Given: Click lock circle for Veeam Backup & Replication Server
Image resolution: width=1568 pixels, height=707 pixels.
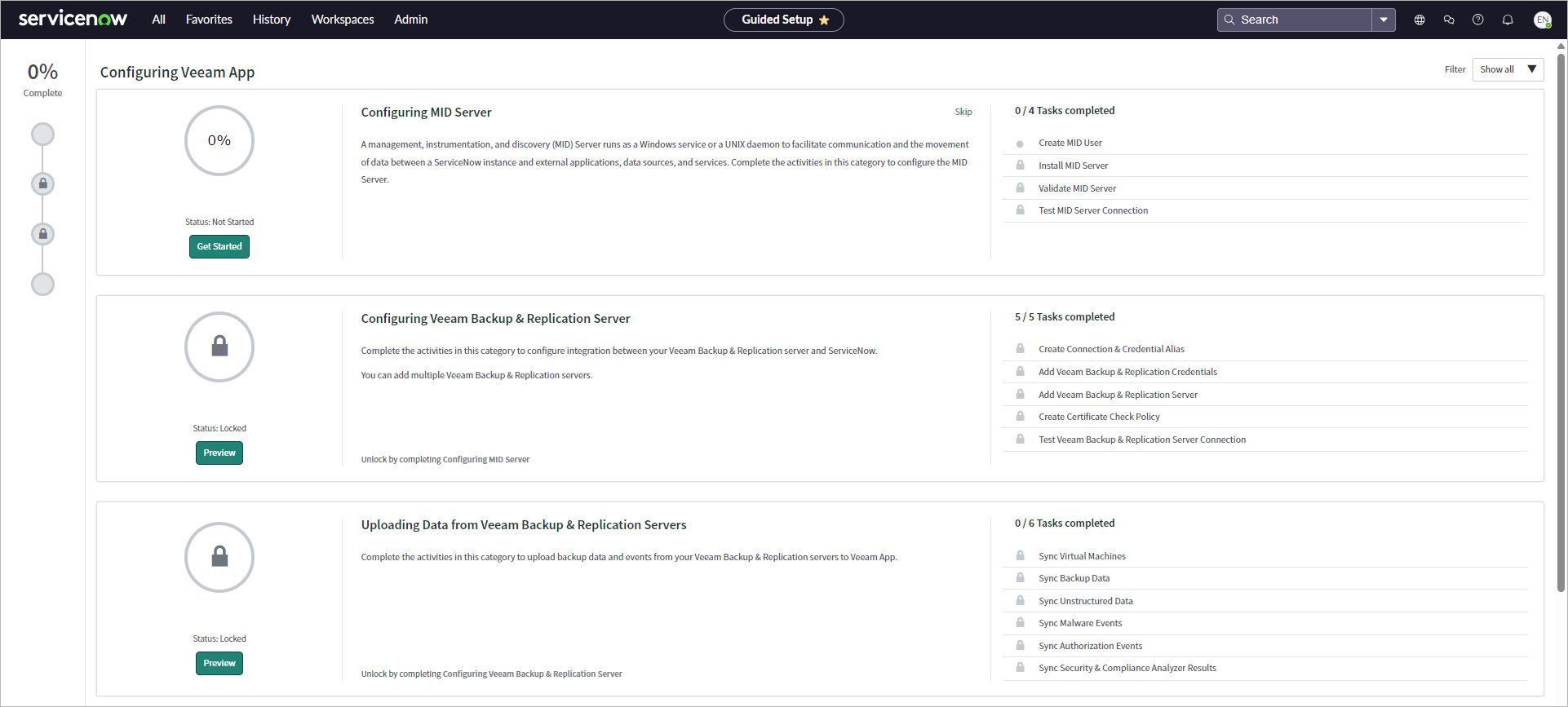Looking at the screenshot, I should (x=219, y=347).
